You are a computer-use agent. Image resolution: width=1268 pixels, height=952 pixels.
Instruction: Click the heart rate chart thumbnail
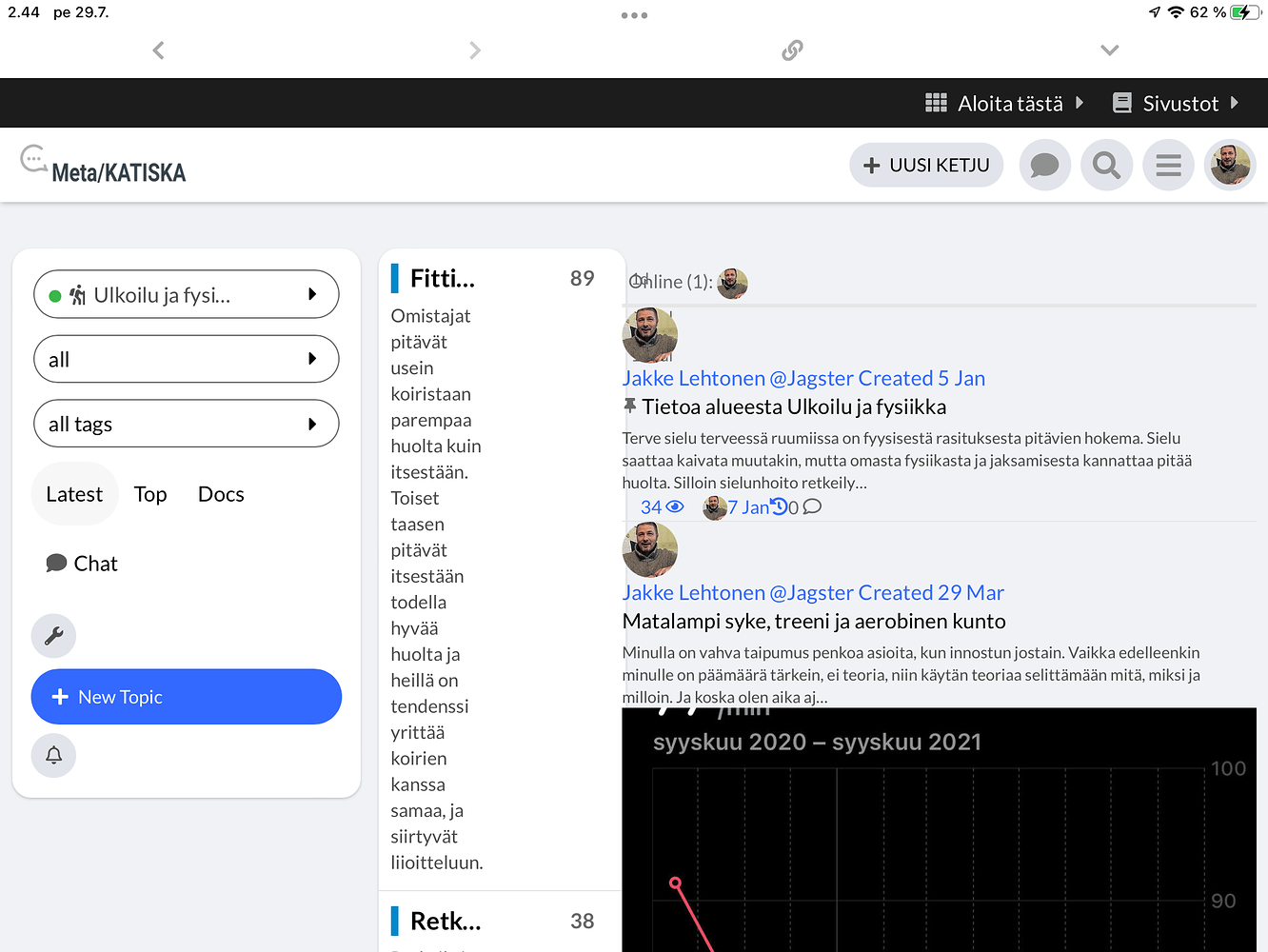click(938, 828)
